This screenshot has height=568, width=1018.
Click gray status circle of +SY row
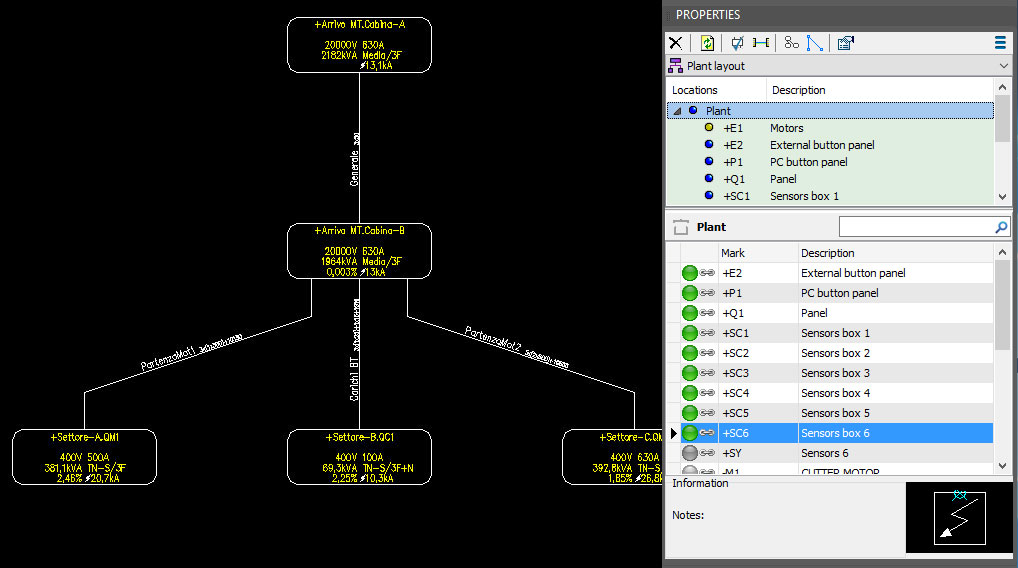(689, 453)
